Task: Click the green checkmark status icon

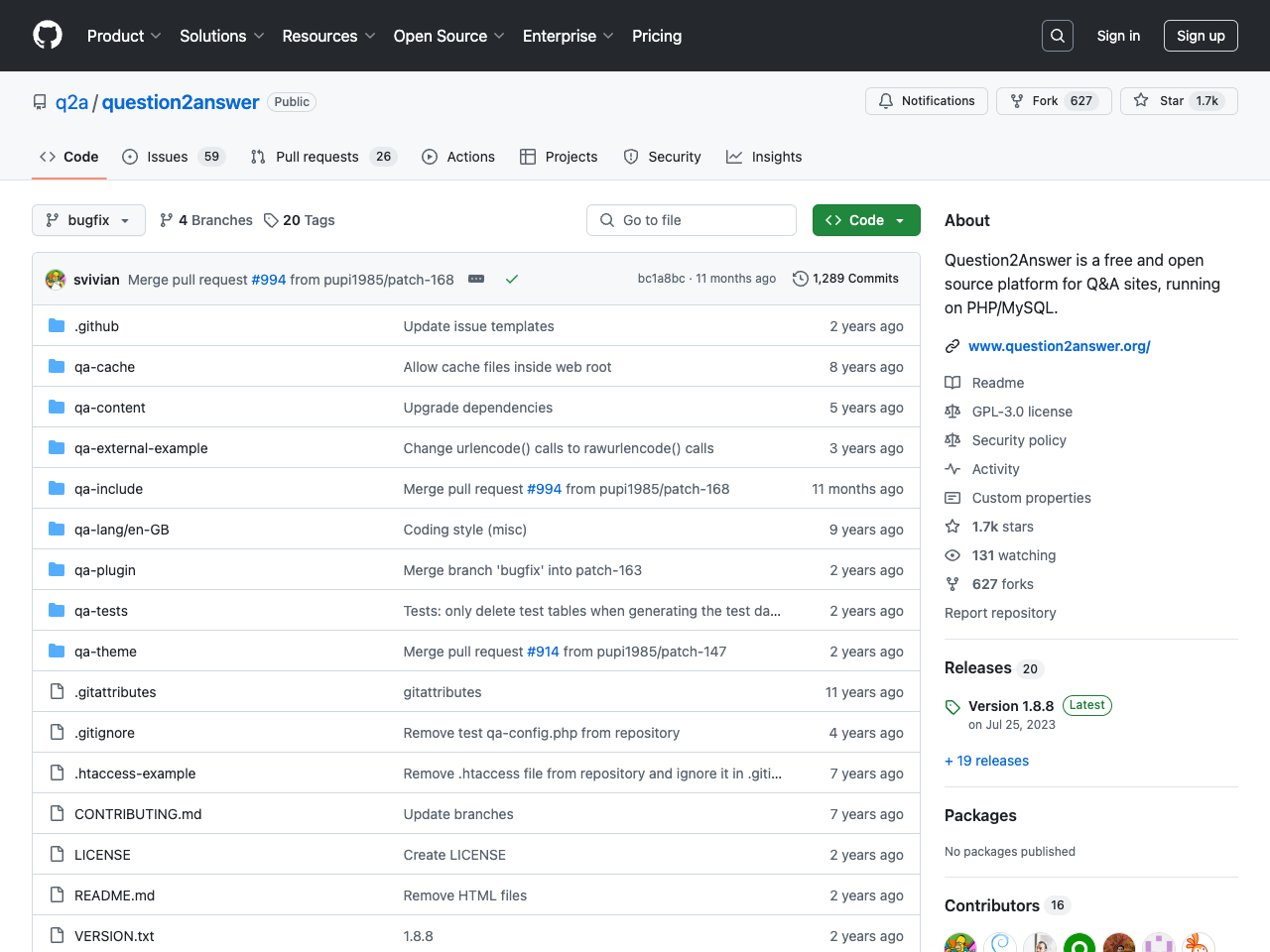Action: tap(512, 280)
